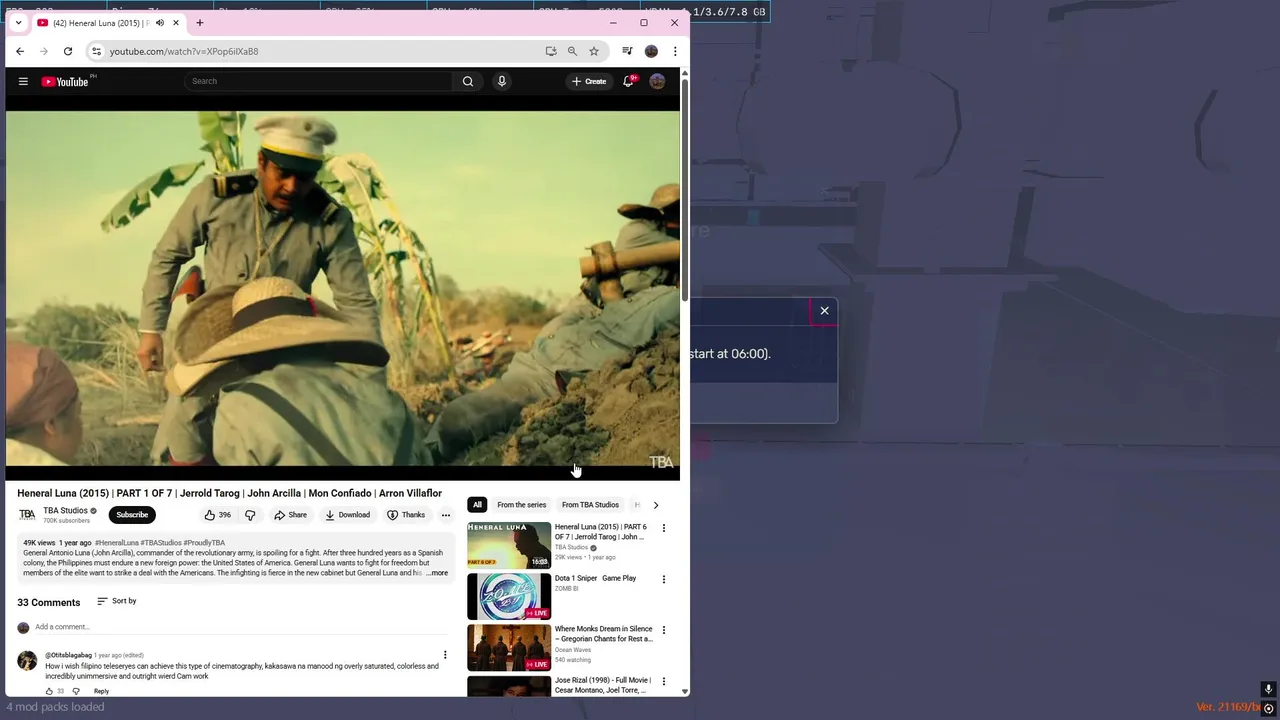Open the Chrome profile avatar
The image size is (1280, 720).
[651, 51]
